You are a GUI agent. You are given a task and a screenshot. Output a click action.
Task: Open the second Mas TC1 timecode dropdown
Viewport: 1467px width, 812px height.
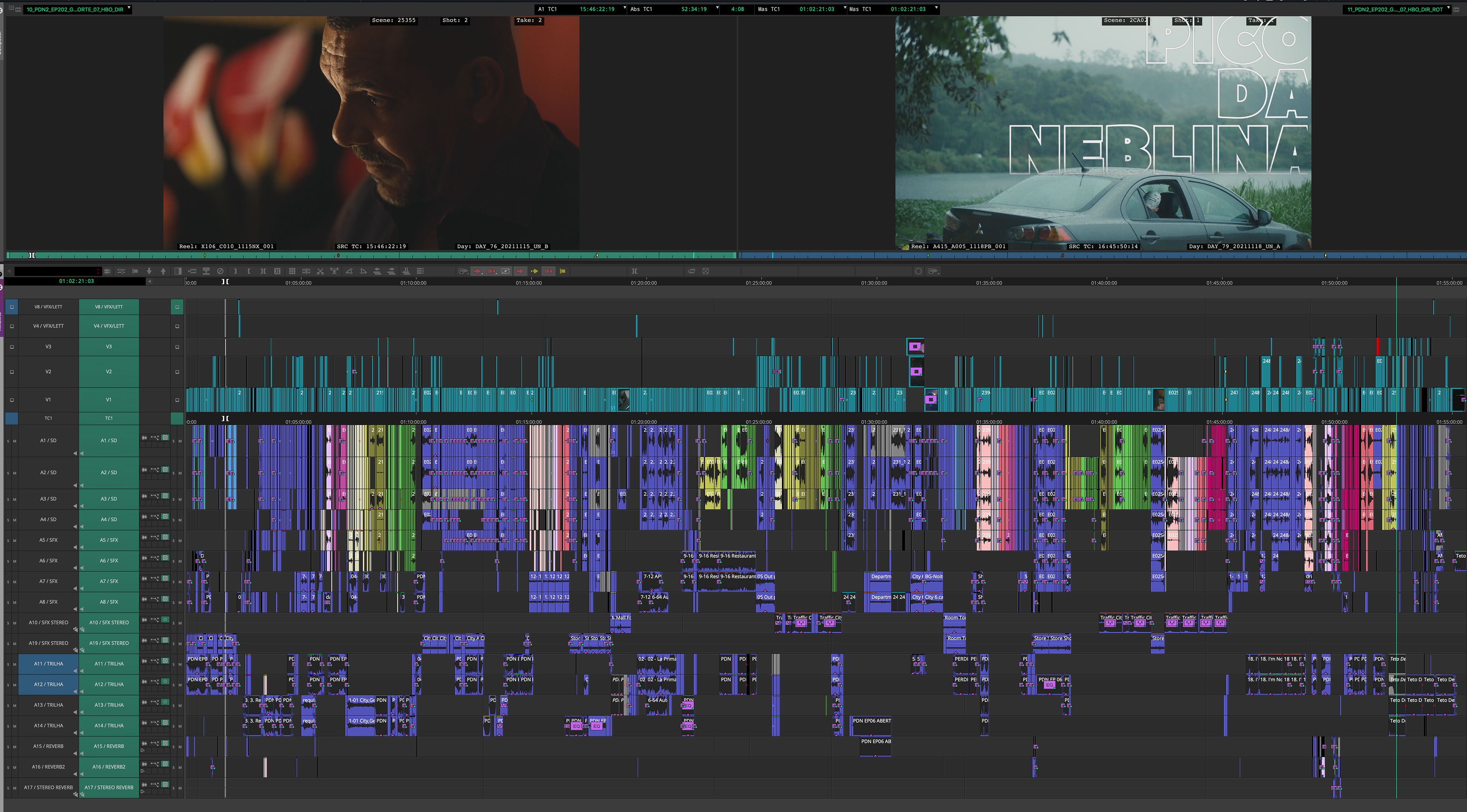[x=936, y=8]
